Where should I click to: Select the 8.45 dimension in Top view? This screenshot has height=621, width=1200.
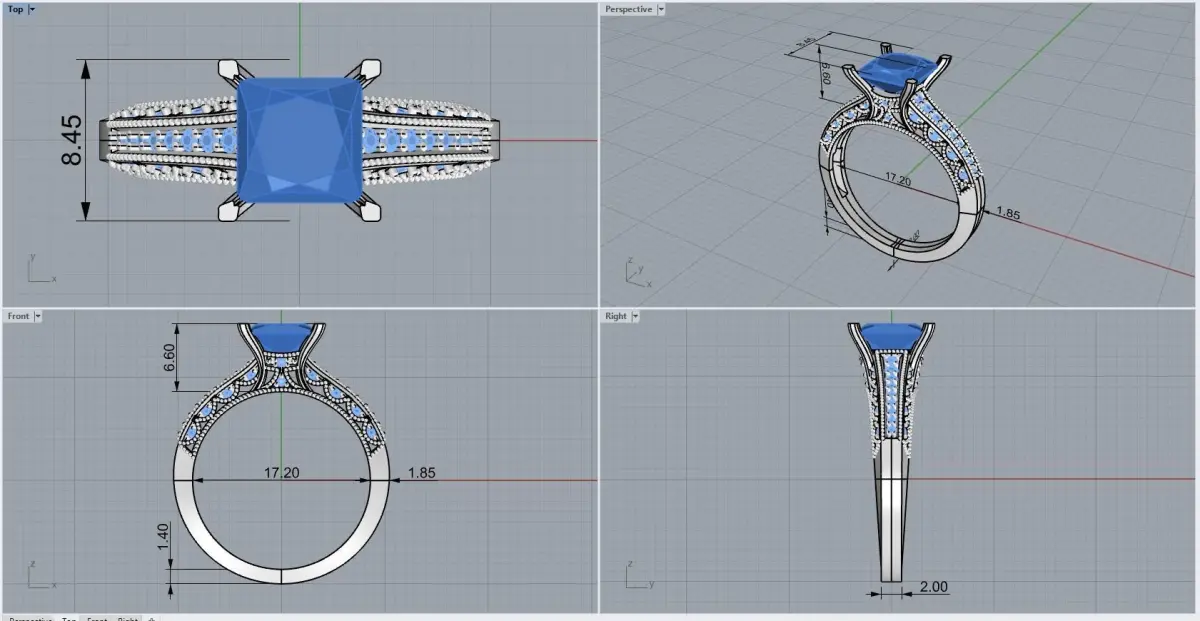[x=72, y=140]
